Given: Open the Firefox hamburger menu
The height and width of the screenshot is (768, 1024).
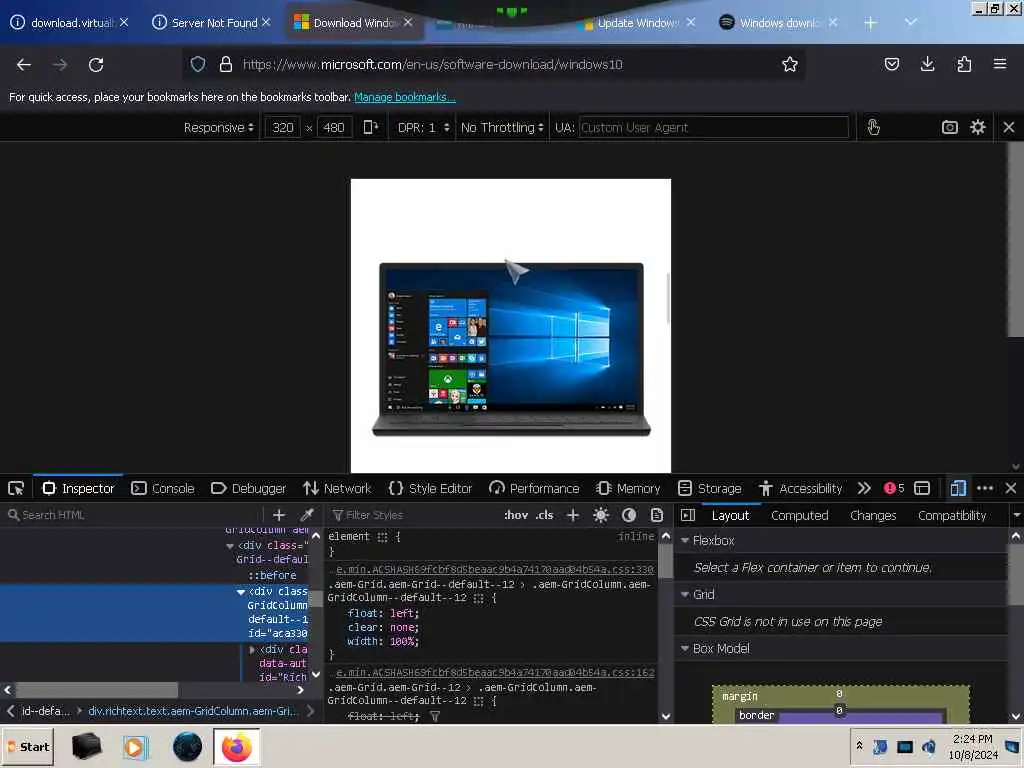Looking at the screenshot, I should 1000,64.
